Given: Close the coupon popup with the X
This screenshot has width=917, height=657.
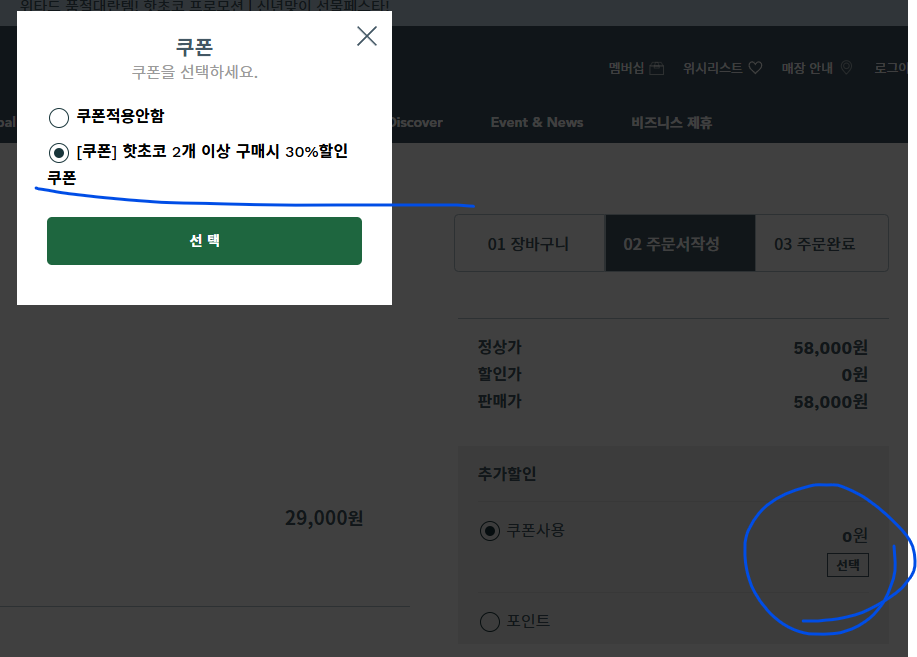Looking at the screenshot, I should pos(367,37).
